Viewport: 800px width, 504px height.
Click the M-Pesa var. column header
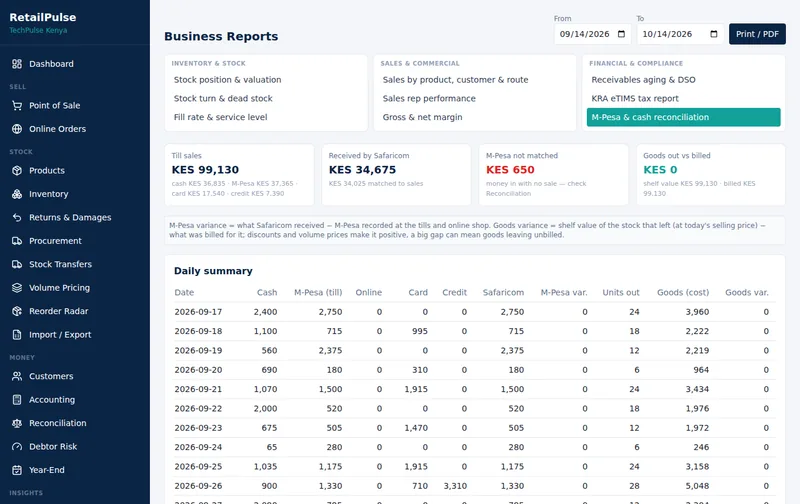tap(564, 292)
